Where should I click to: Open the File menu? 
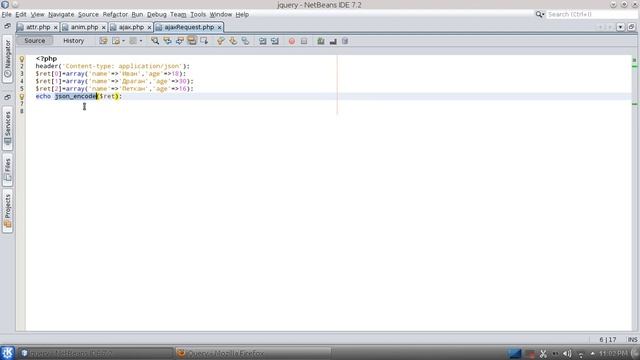7,14
